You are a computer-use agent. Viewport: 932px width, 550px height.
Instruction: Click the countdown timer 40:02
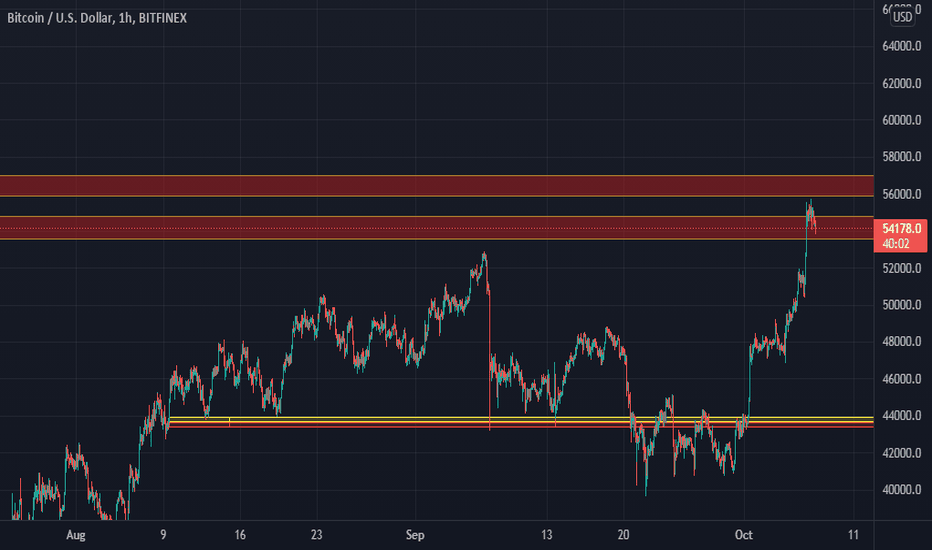pyautogui.click(x=896, y=244)
